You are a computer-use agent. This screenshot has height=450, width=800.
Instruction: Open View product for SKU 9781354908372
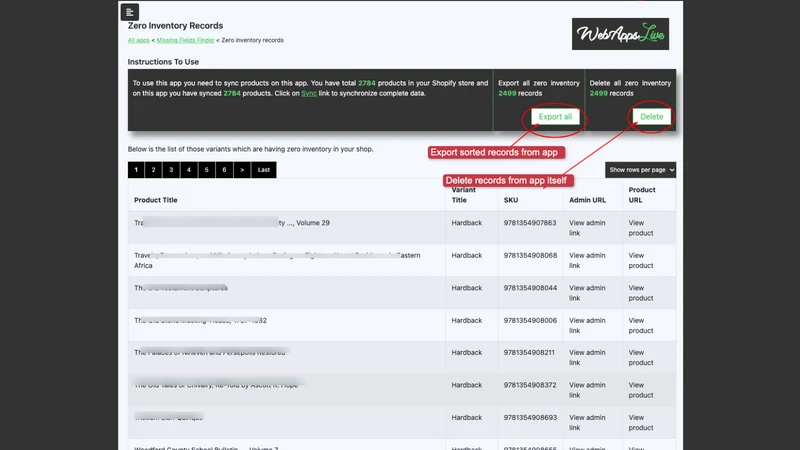[641, 390]
